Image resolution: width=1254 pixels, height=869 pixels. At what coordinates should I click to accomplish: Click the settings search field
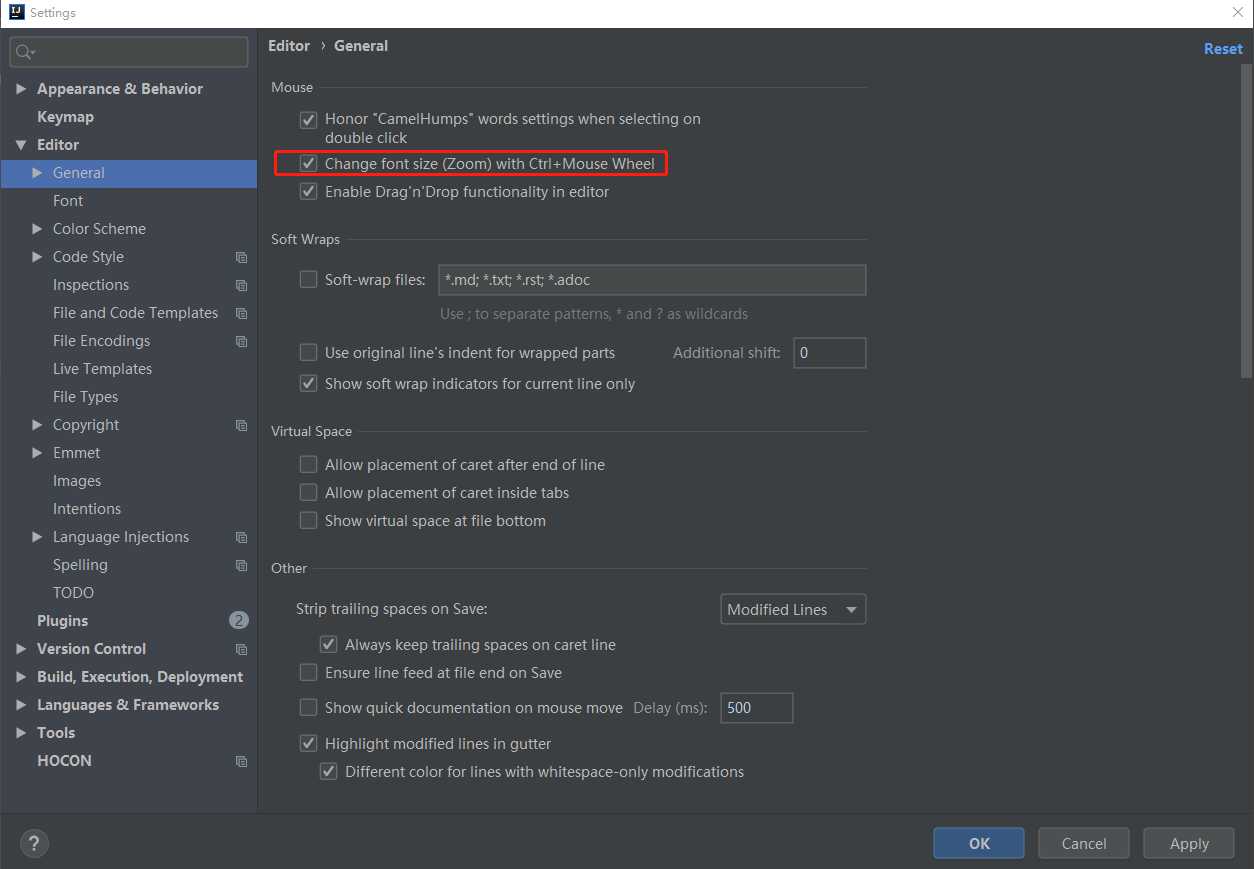point(129,52)
